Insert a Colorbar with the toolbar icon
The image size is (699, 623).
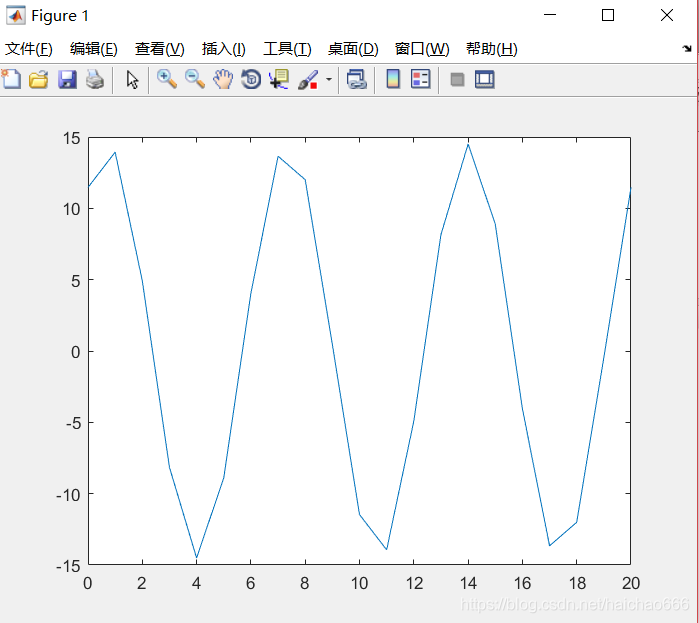393,80
